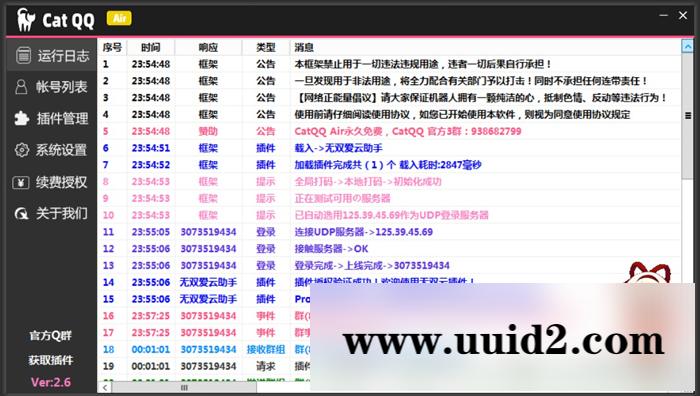
Task: Click the 赞助 cell in row 5
Action: click(x=208, y=131)
